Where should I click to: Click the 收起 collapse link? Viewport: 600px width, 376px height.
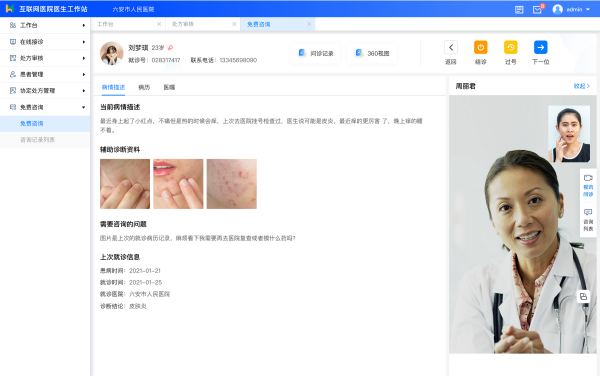coord(582,86)
